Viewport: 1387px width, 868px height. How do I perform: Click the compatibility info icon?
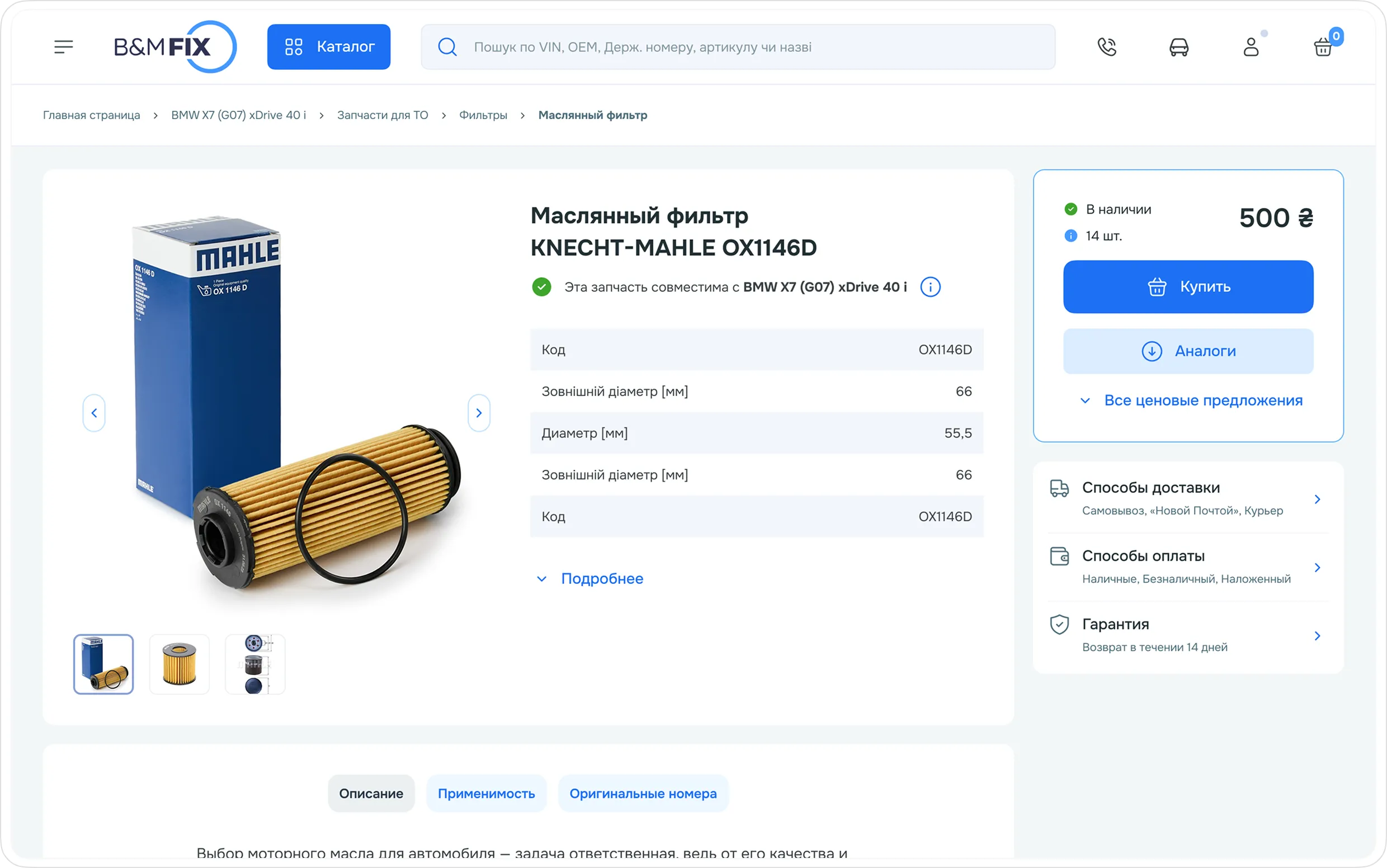[x=930, y=287]
